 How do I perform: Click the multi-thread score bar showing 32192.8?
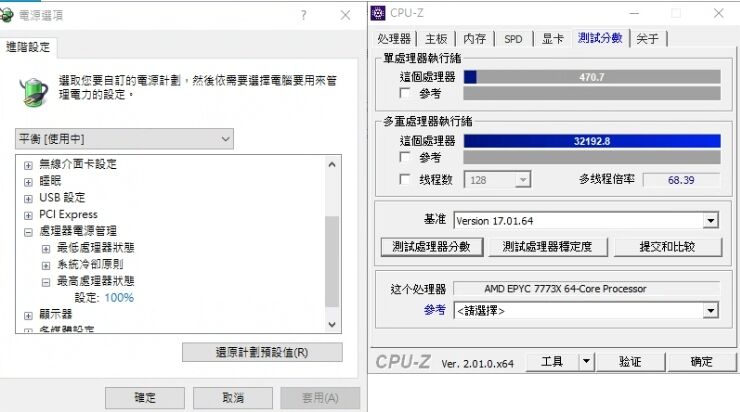(x=592, y=141)
